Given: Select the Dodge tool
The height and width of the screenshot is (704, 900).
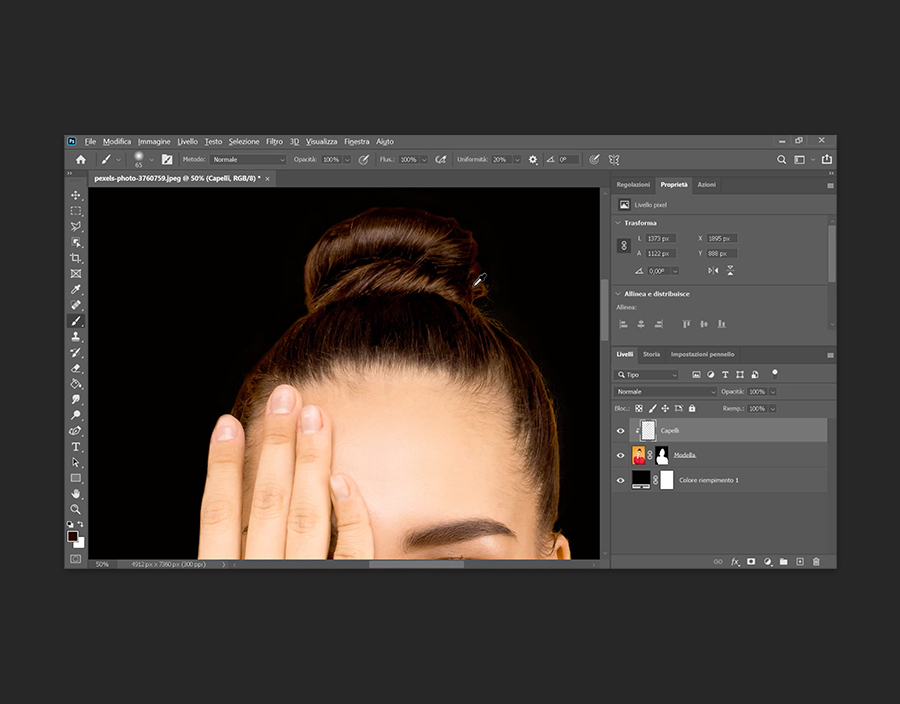Looking at the screenshot, I should (x=76, y=415).
